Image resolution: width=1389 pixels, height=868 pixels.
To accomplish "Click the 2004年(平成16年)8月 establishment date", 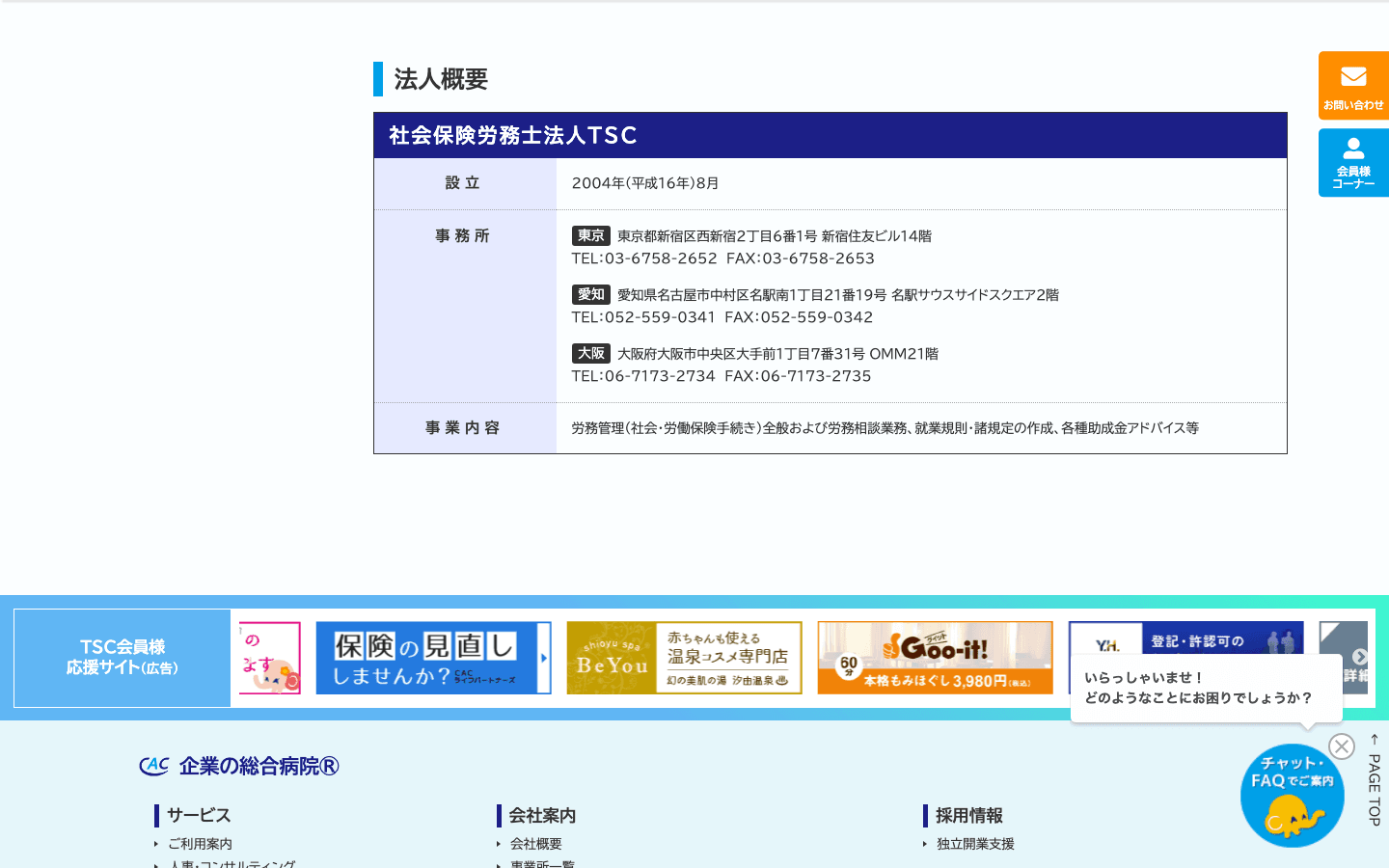I will 645,183.
